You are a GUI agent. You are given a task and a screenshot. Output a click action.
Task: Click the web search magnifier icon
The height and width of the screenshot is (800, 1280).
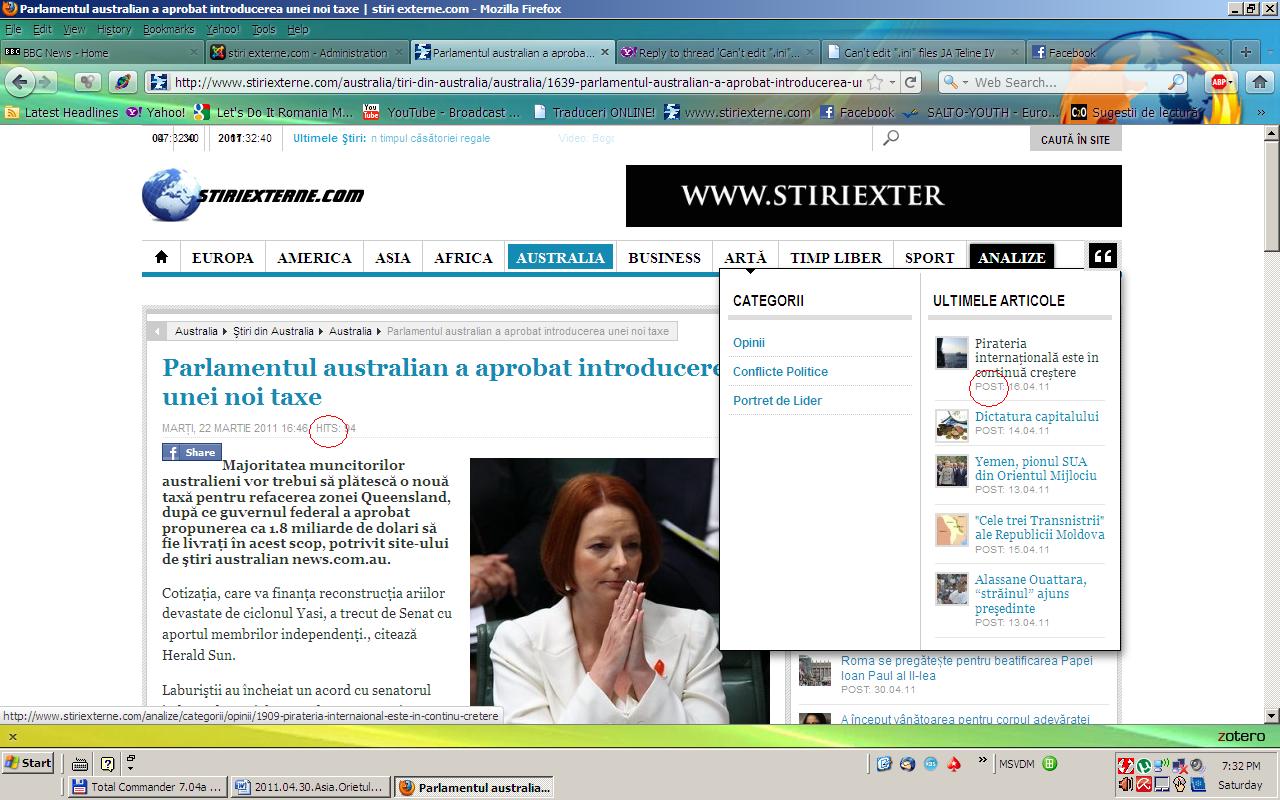tap(1175, 82)
